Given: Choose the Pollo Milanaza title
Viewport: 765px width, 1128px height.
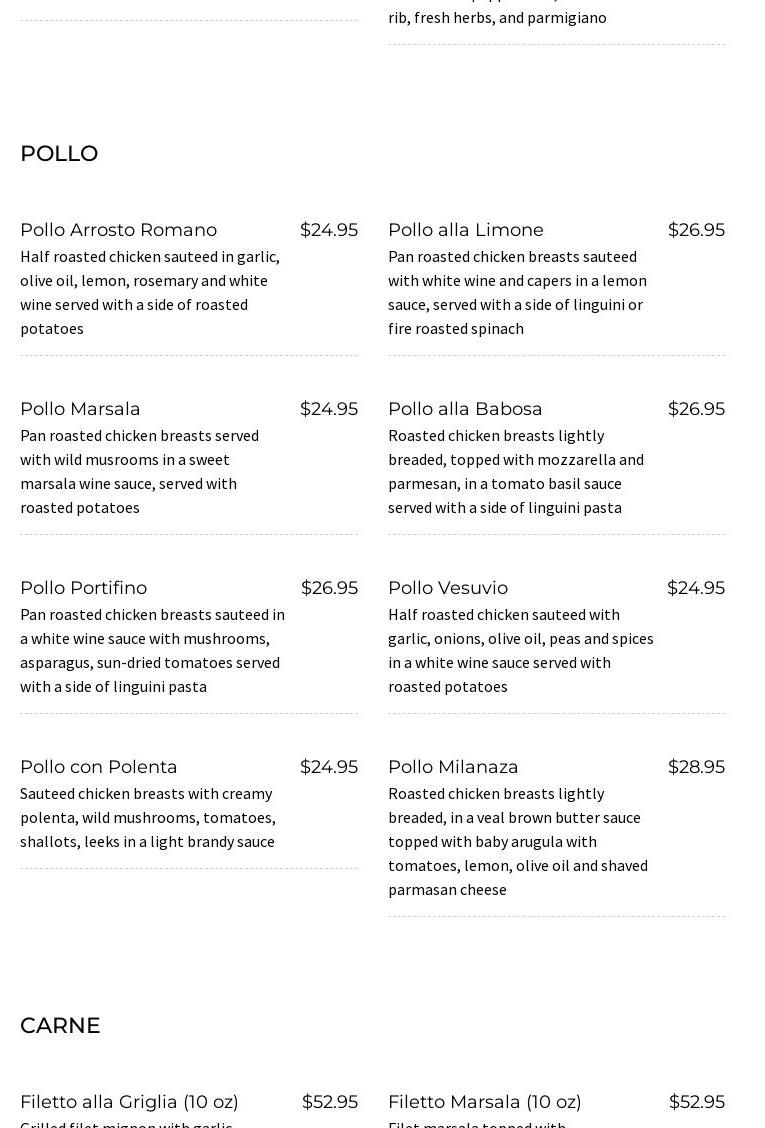Looking at the screenshot, I should 453,767.
